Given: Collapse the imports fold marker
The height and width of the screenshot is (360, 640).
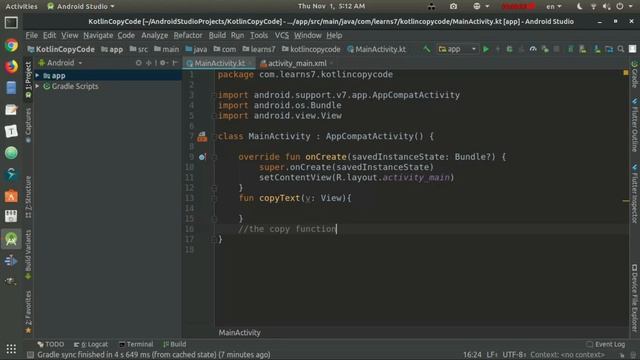Looking at the screenshot, I should coord(214,95).
